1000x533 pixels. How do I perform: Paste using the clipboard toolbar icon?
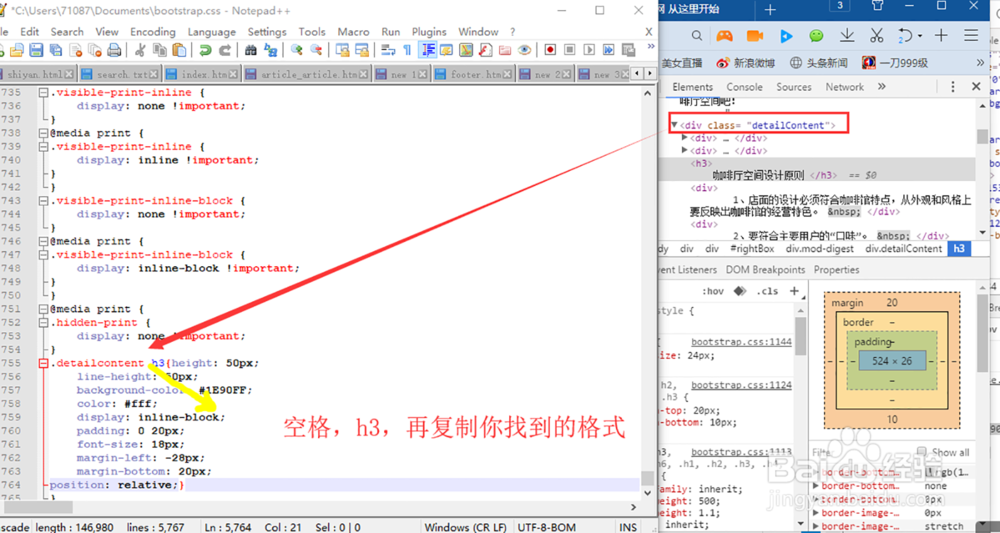pos(179,50)
